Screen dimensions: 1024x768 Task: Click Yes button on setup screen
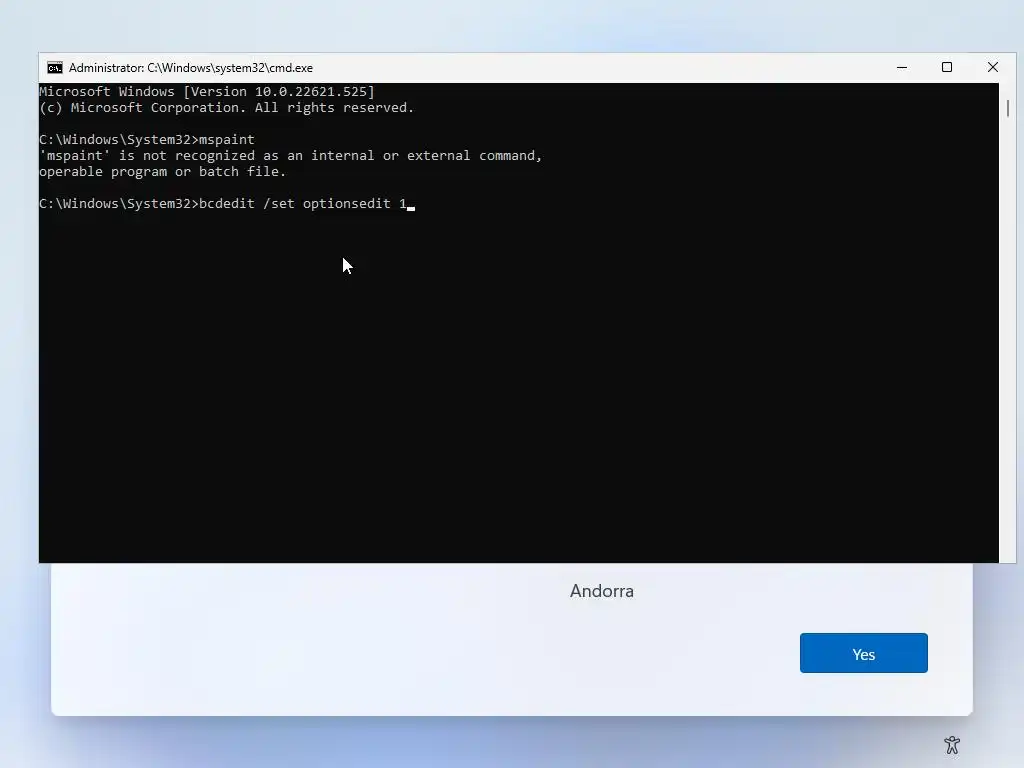[863, 653]
